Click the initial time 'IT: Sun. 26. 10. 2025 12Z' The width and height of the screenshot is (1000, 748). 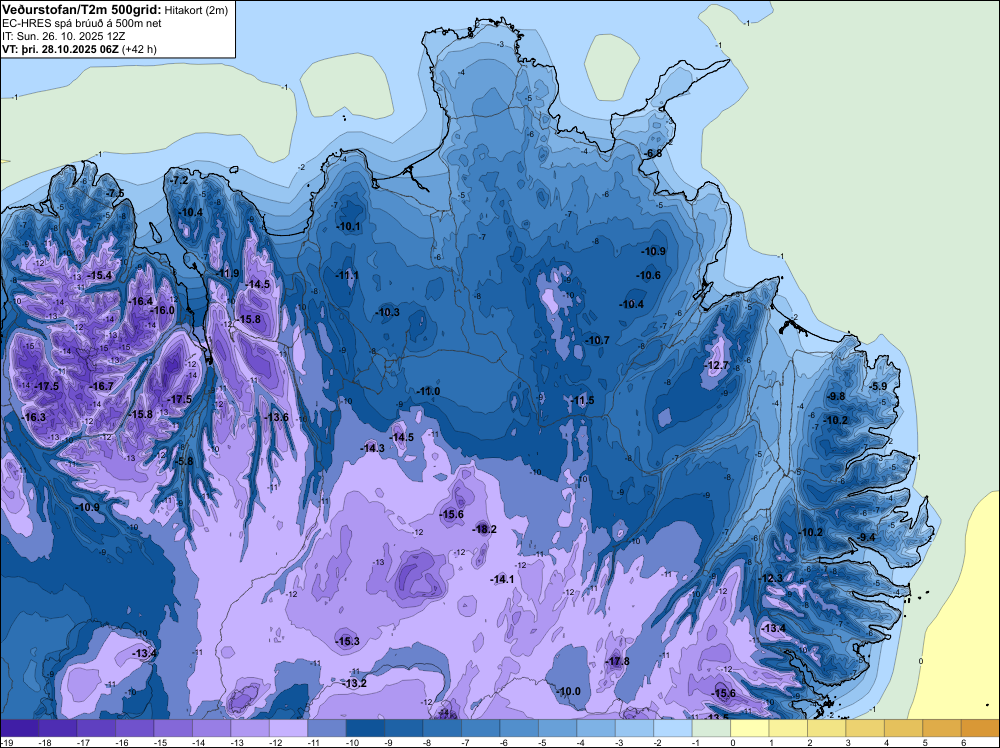click(64, 36)
